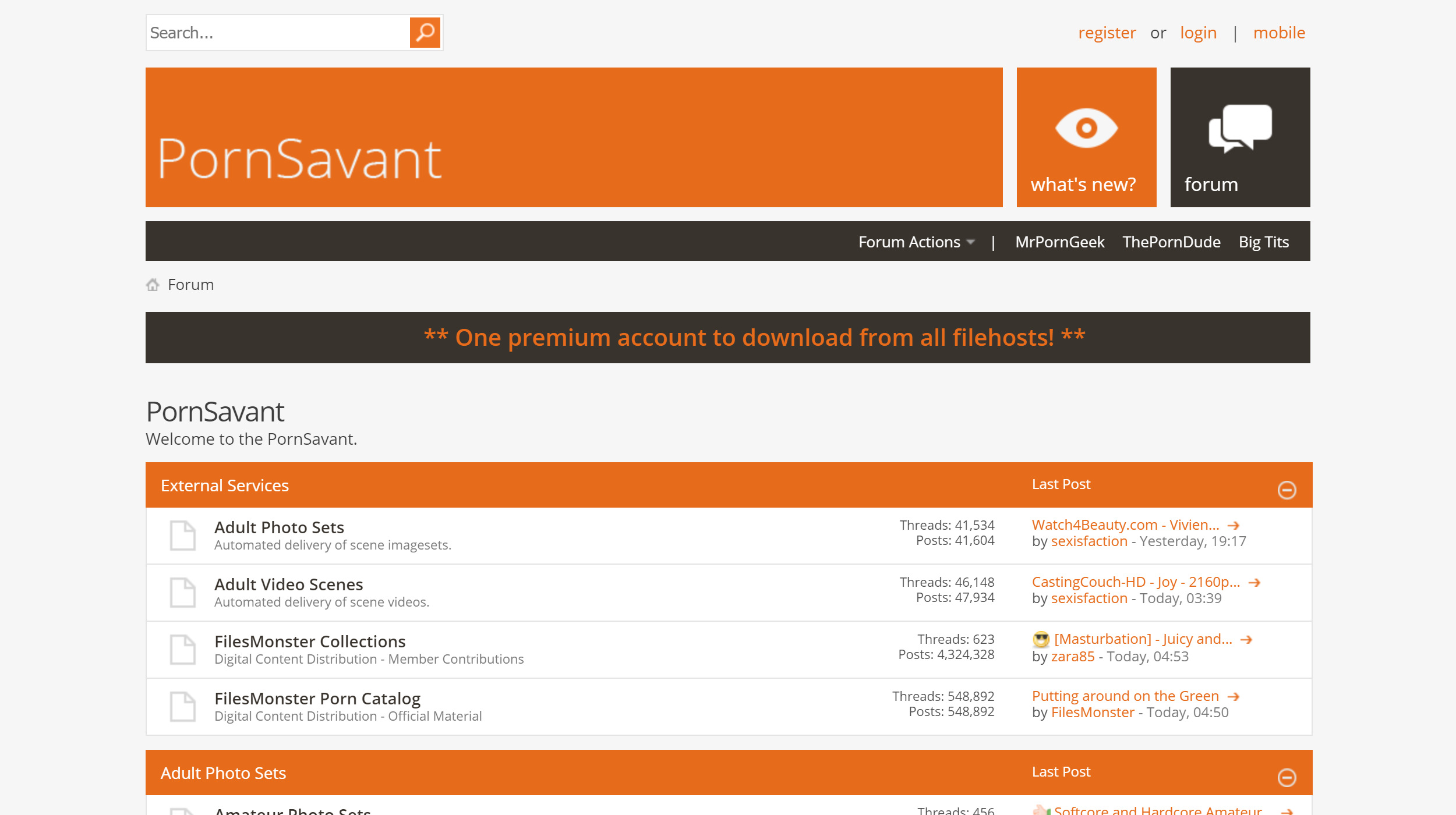Image resolution: width=1456 pixels, height=815 pixels.
Task: Open the Adult Video Scenes forum
Action: pos(288,584)
